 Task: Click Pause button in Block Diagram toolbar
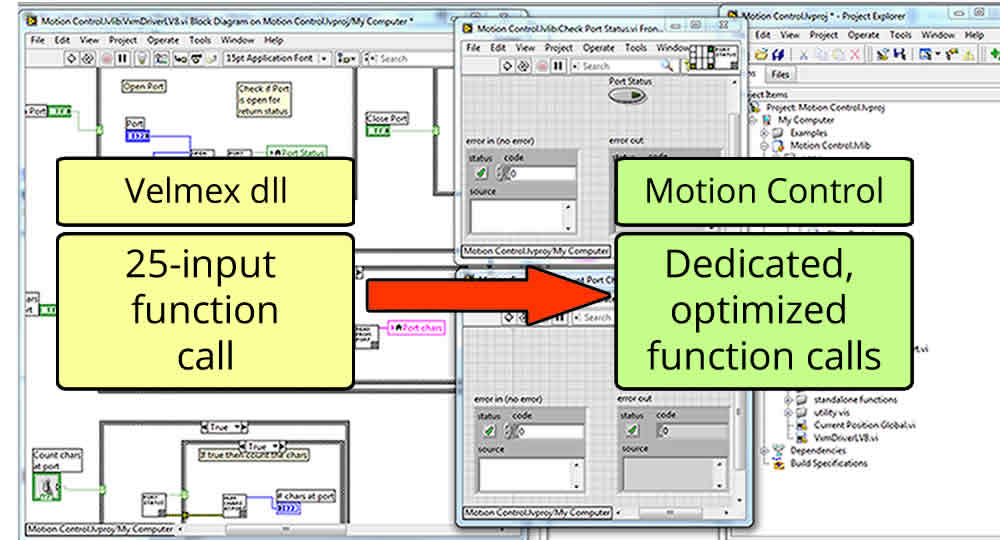coord(122,59)
